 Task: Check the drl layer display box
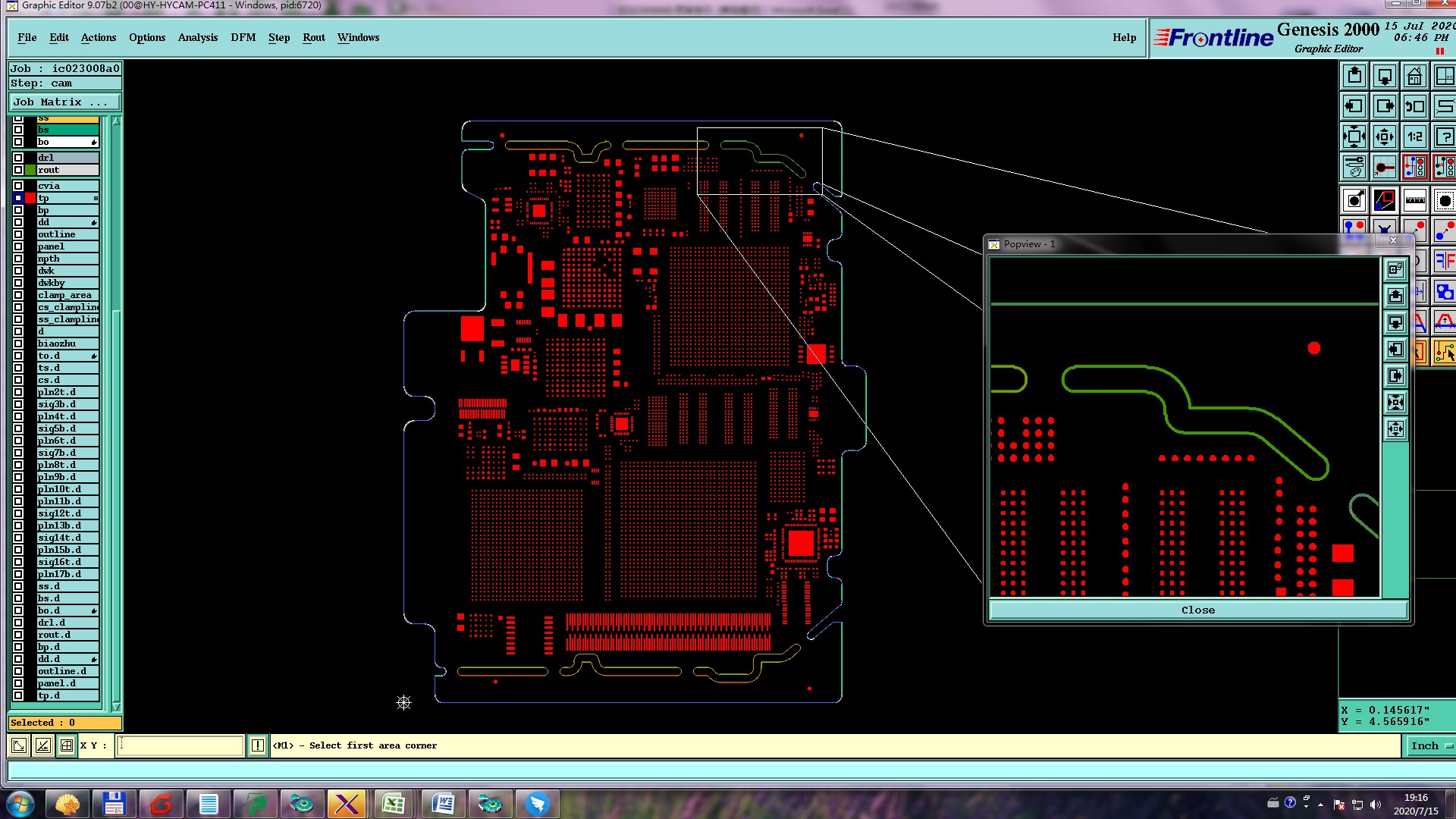click(18, 158)
